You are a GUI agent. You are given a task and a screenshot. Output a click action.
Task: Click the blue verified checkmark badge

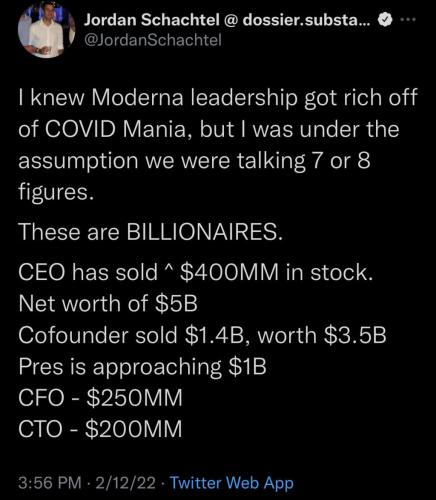pyautogui.click(x=385, y=20)
